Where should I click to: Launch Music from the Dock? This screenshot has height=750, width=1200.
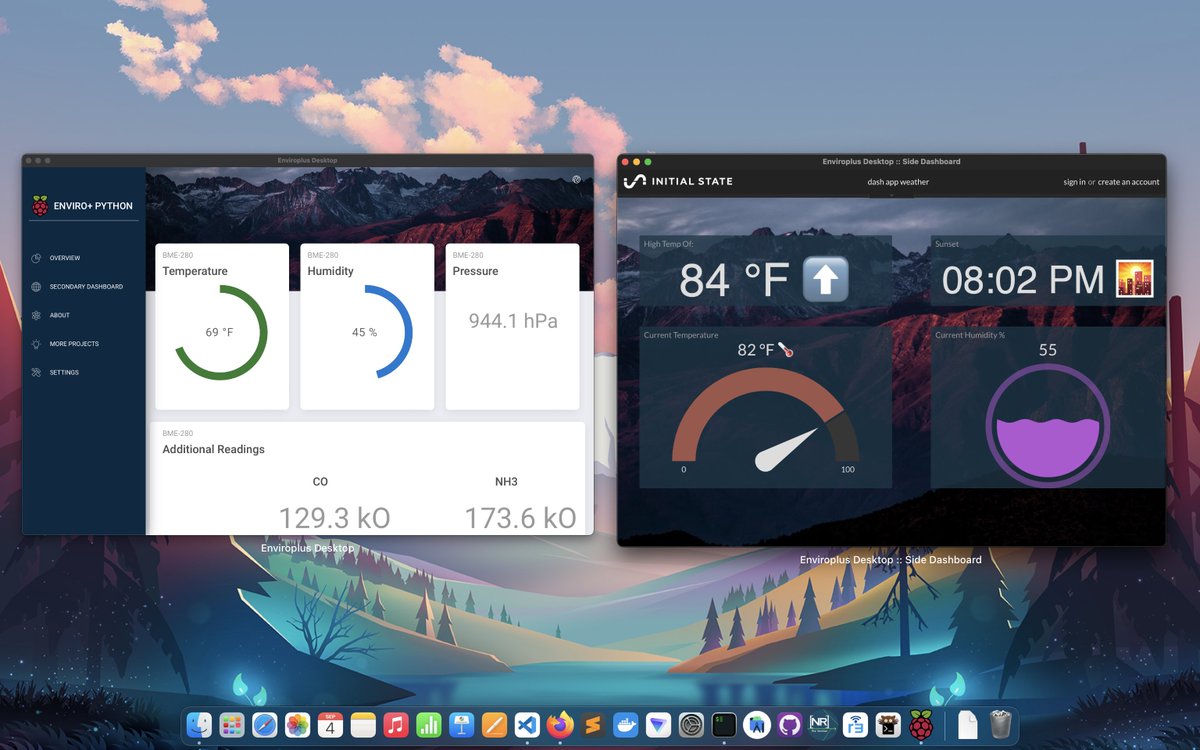(x=396, y=724)
